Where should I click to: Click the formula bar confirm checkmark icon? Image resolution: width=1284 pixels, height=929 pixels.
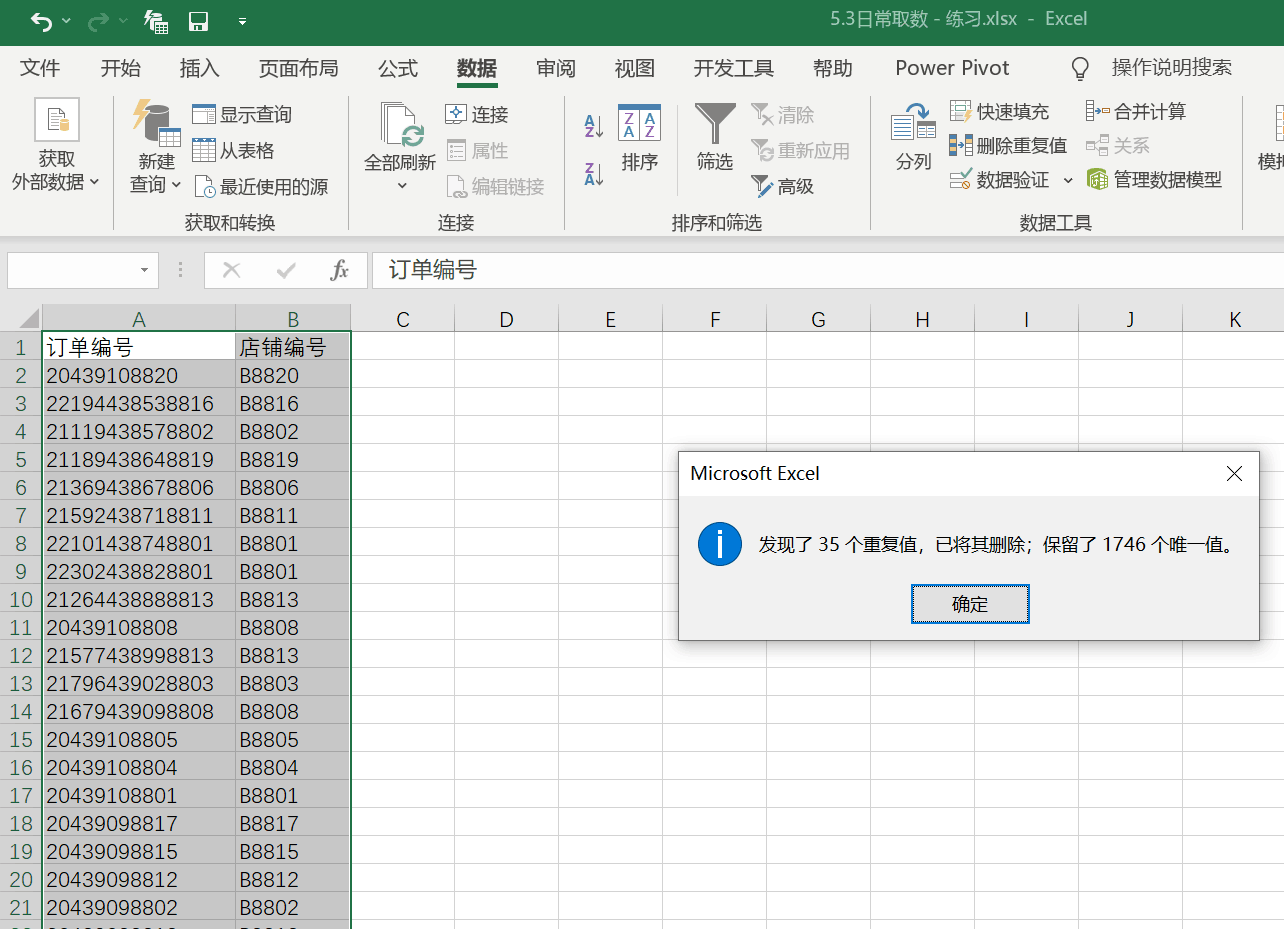pos(286,270)
